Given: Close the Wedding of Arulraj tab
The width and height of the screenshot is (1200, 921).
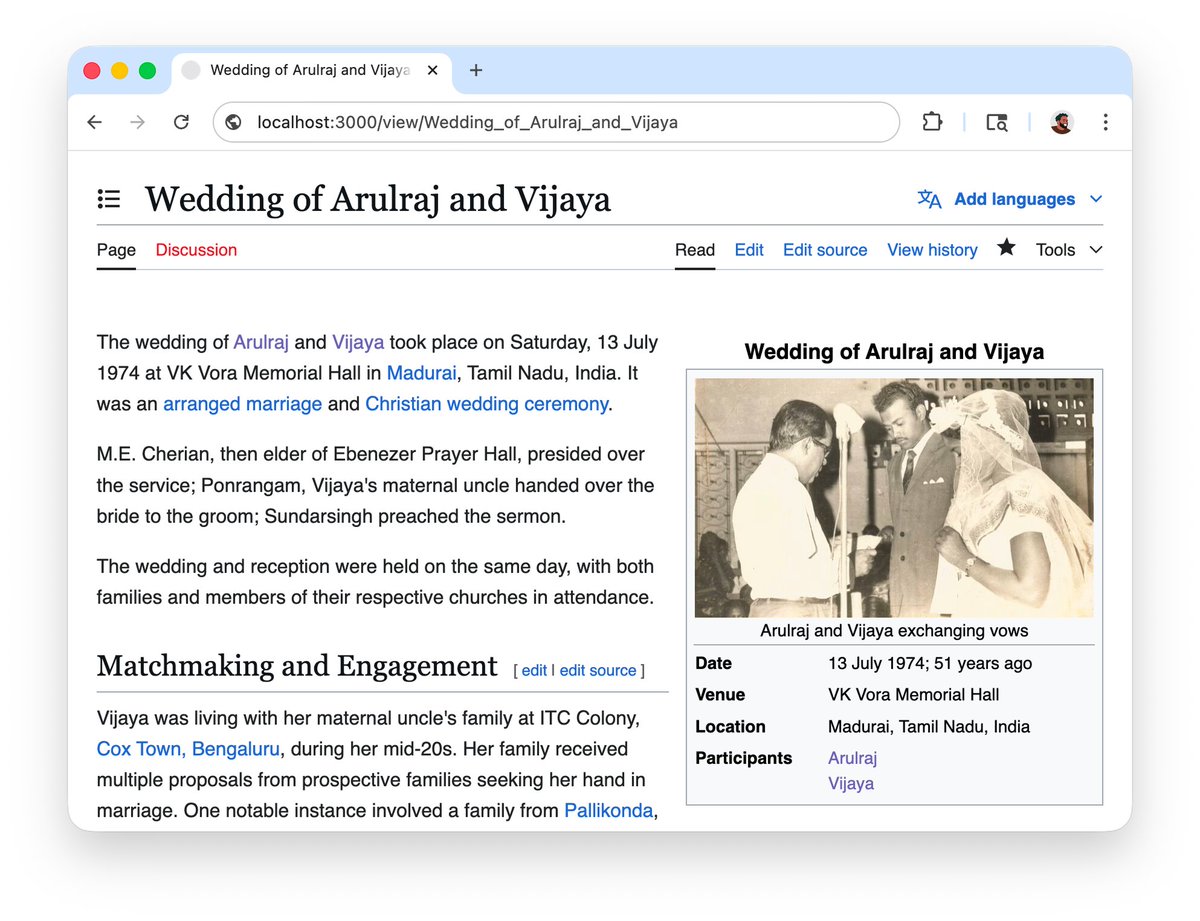Looking at the screenshot, I should (x=432, y=70).
